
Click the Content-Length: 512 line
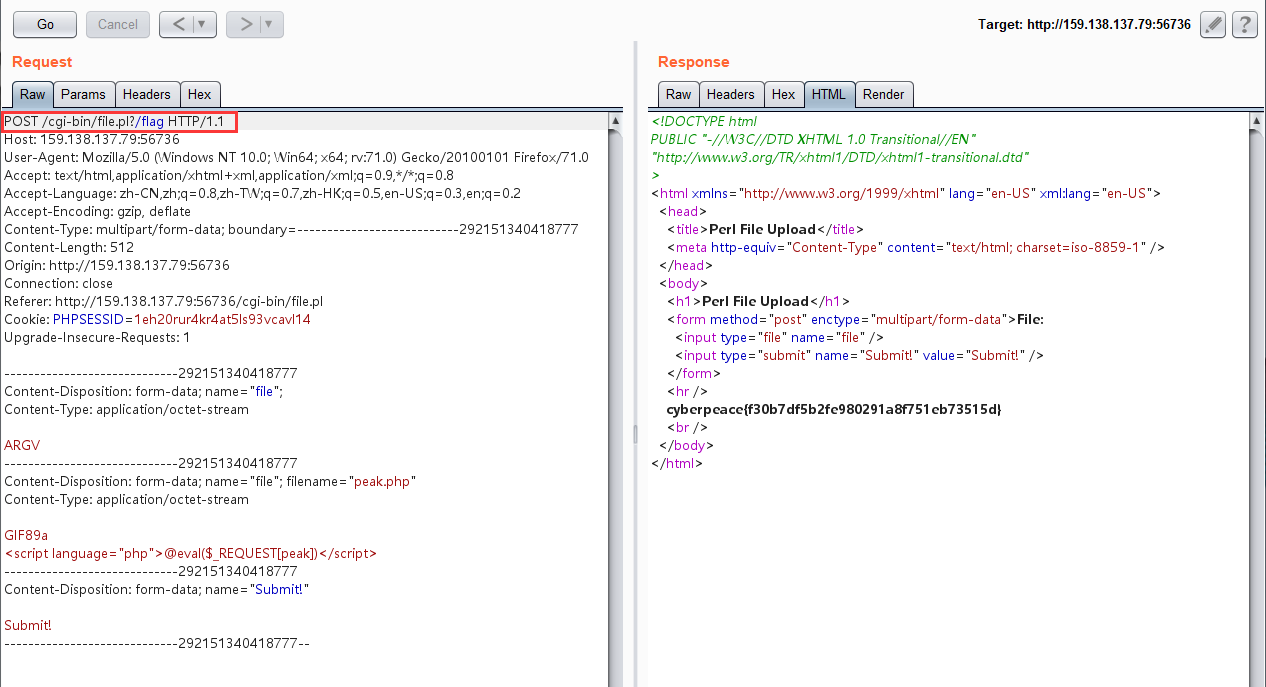69,248
